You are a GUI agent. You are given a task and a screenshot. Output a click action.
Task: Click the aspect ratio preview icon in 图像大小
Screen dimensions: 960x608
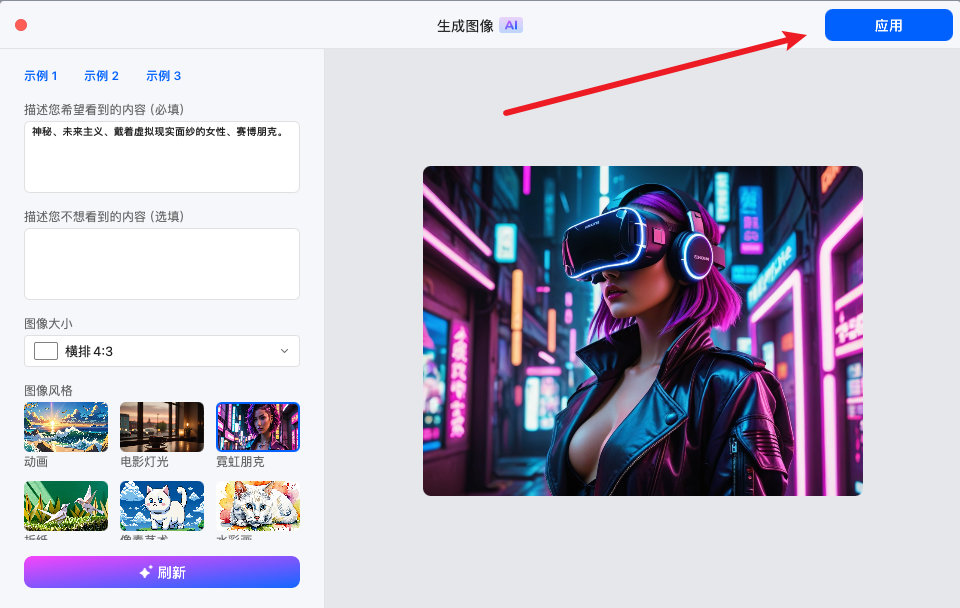click(x=44, y=351)
